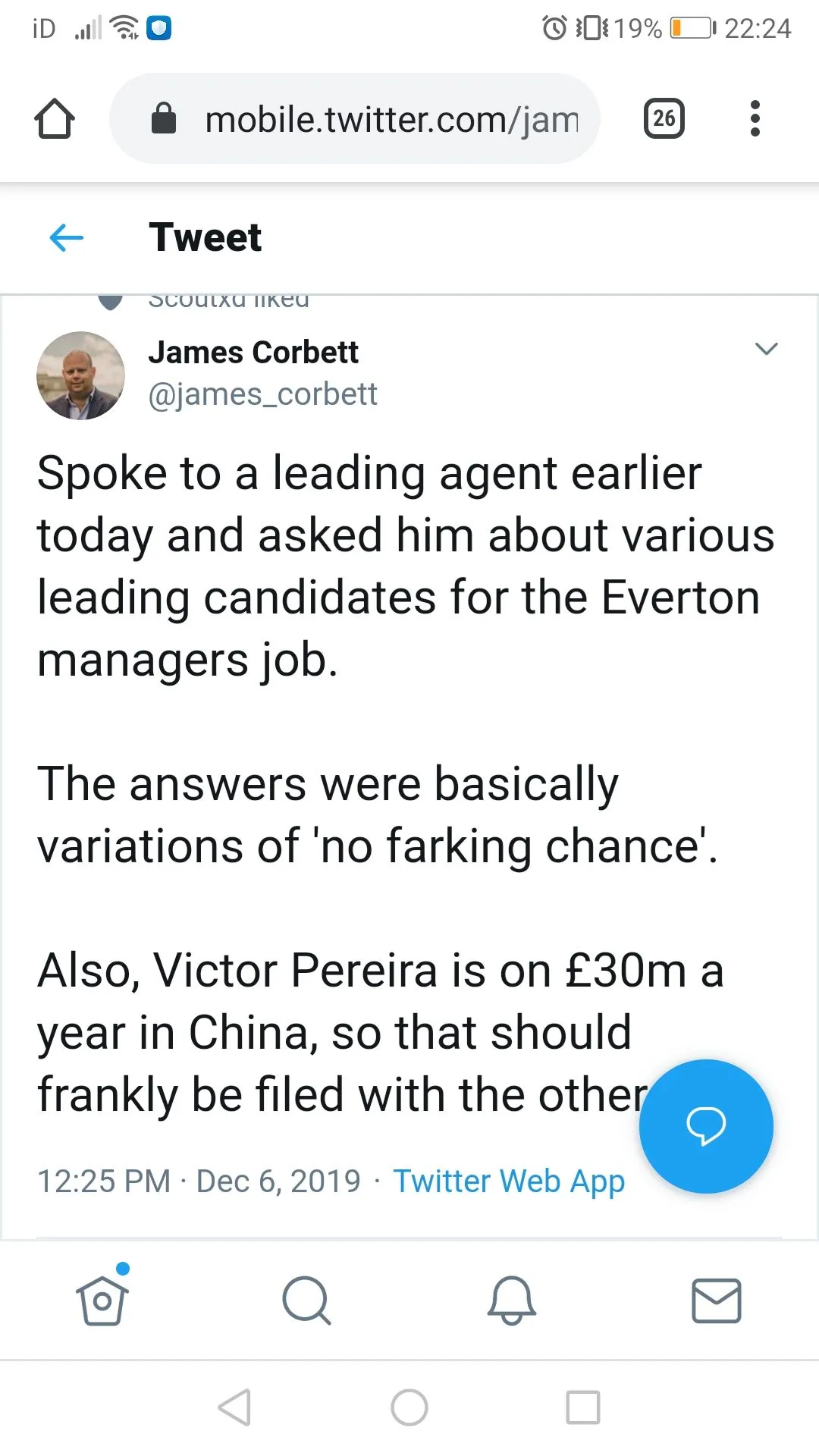This screenshot has height=1456, width=819.
Task: Tap the Android back navigation button
Action: 235,1407
